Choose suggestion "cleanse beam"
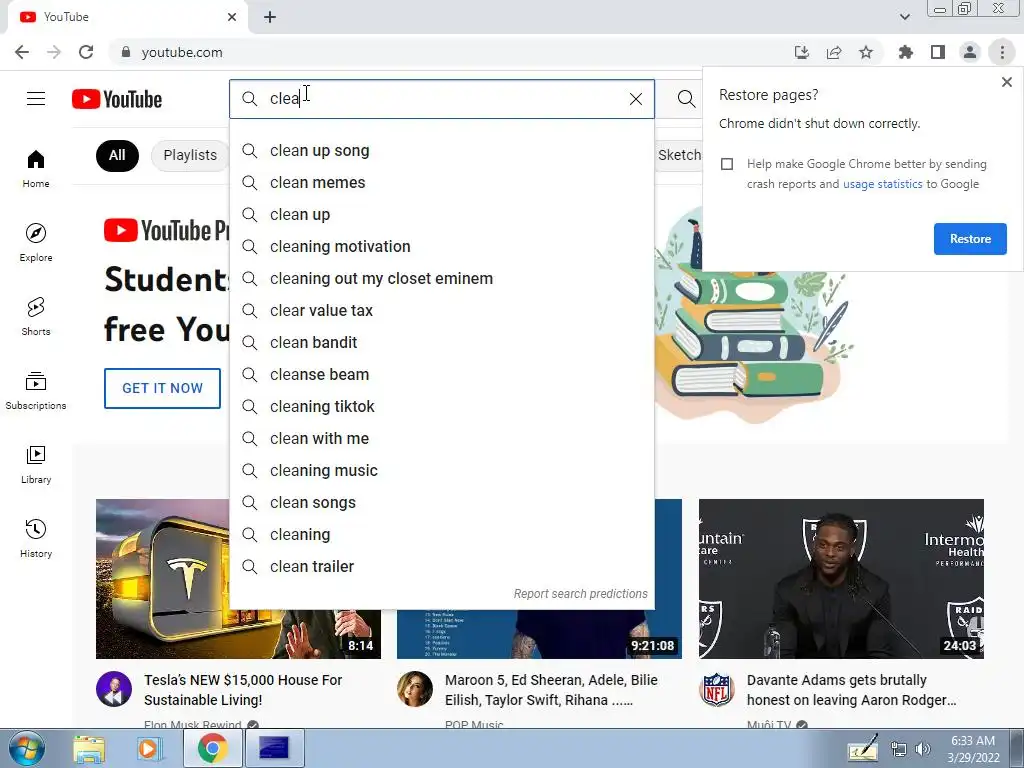 tap(441, 375)
